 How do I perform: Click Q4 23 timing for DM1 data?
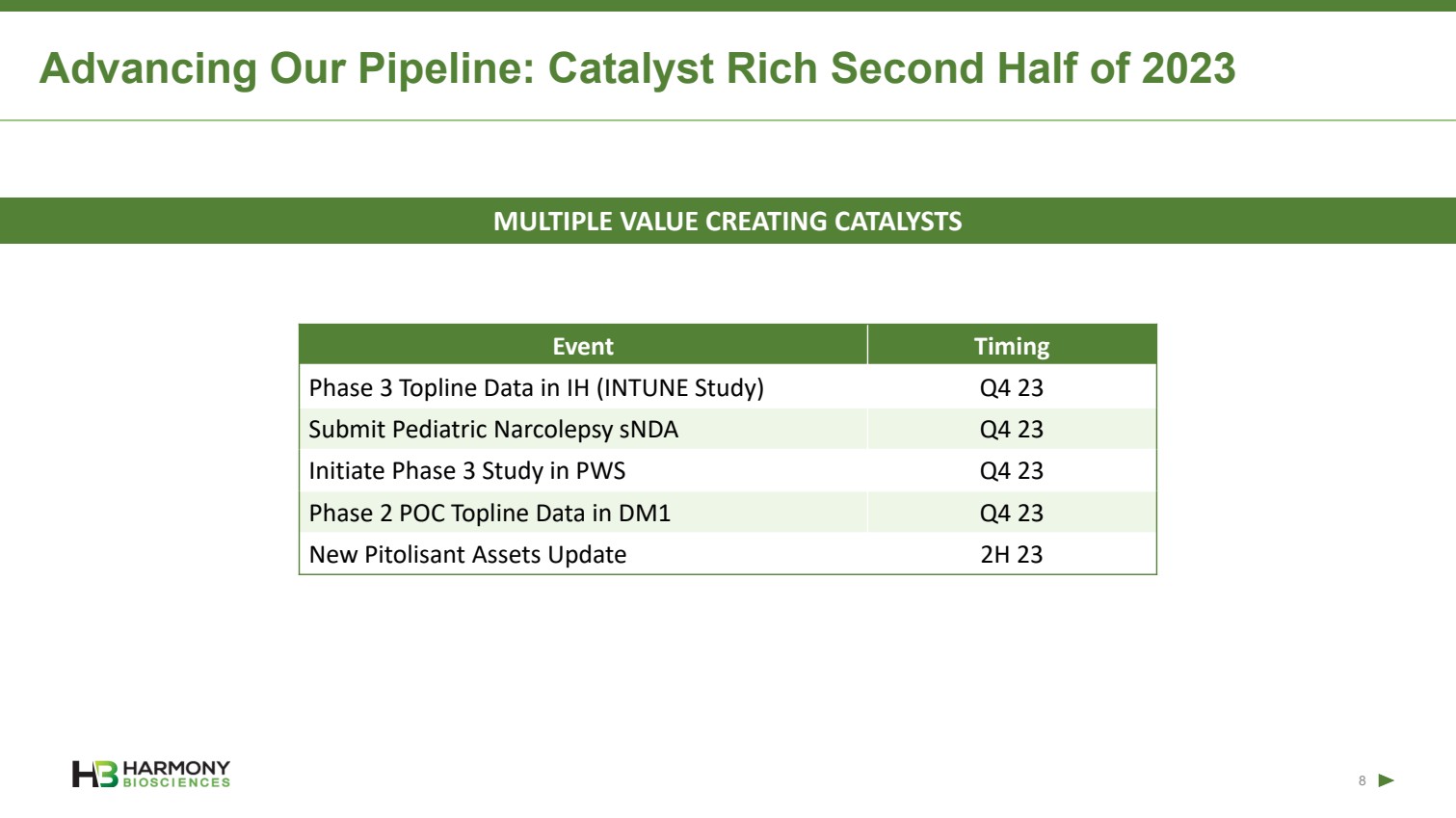(x=1011, y=513)
